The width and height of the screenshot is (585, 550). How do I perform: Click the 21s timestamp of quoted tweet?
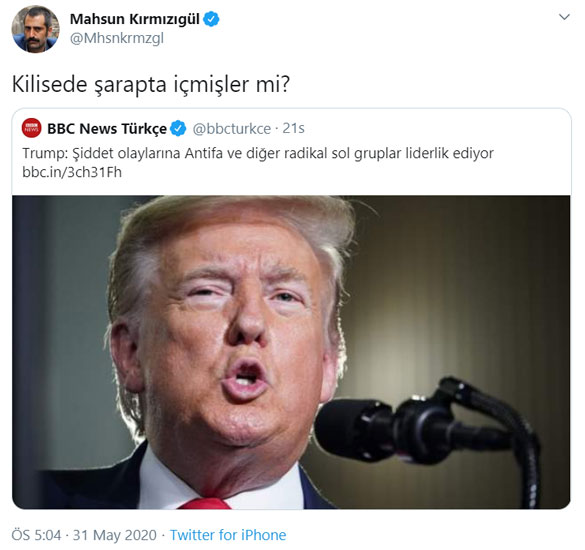(293, 128)
